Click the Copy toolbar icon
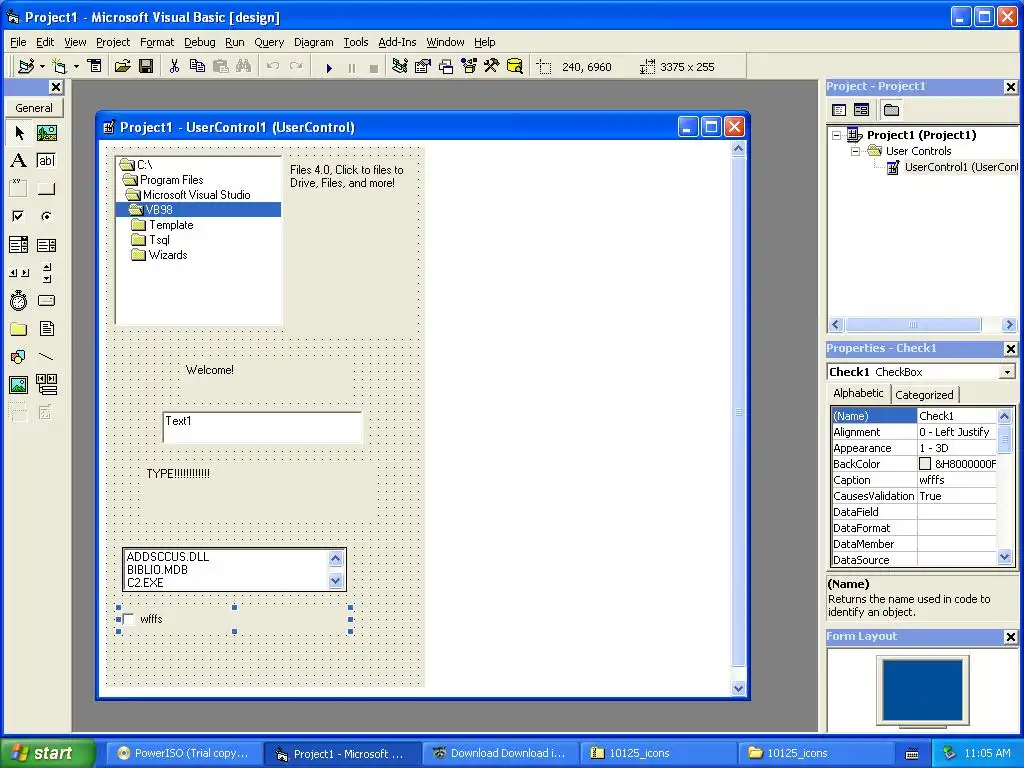The image size is (1024, 768). 197,66
